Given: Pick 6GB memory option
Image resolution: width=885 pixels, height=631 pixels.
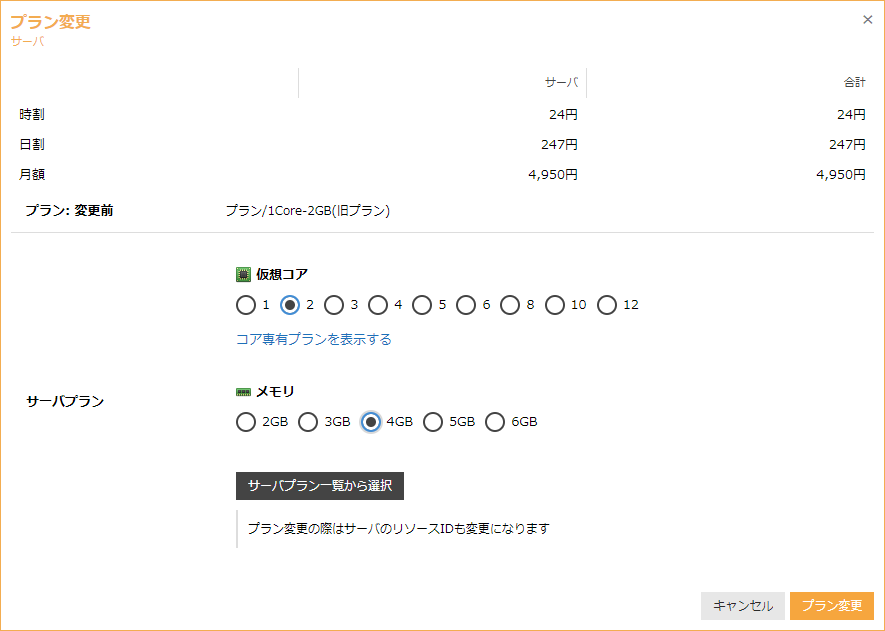Looking at the screenshot, I should 495,422.
